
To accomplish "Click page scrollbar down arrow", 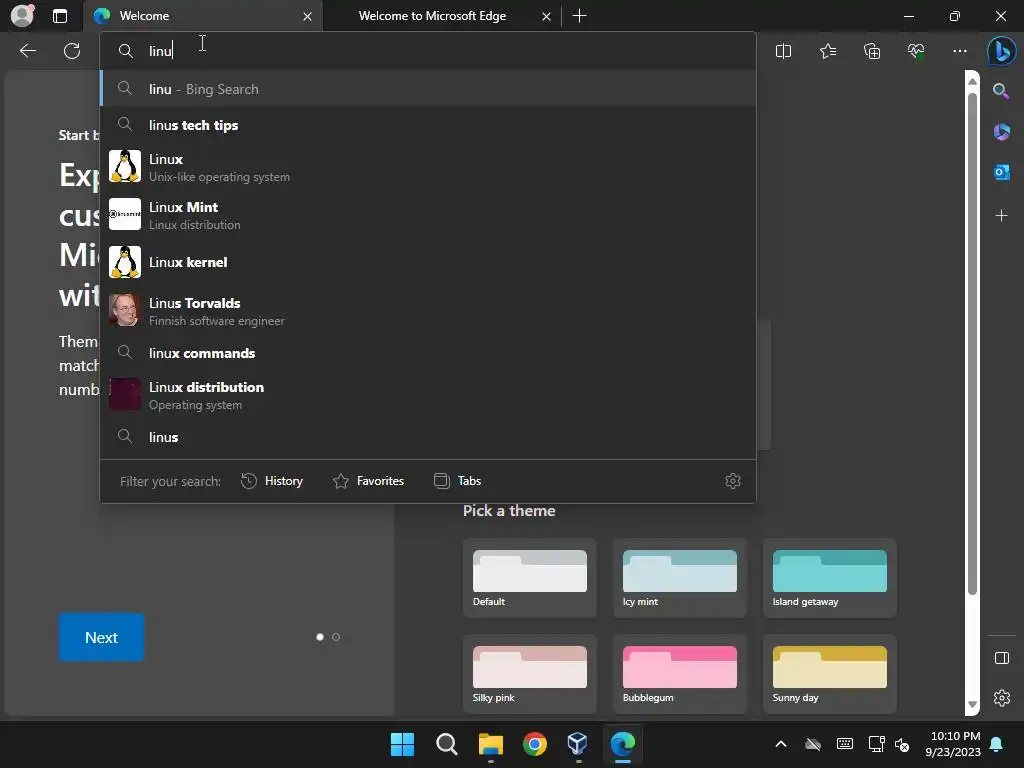I will point(972,705).
